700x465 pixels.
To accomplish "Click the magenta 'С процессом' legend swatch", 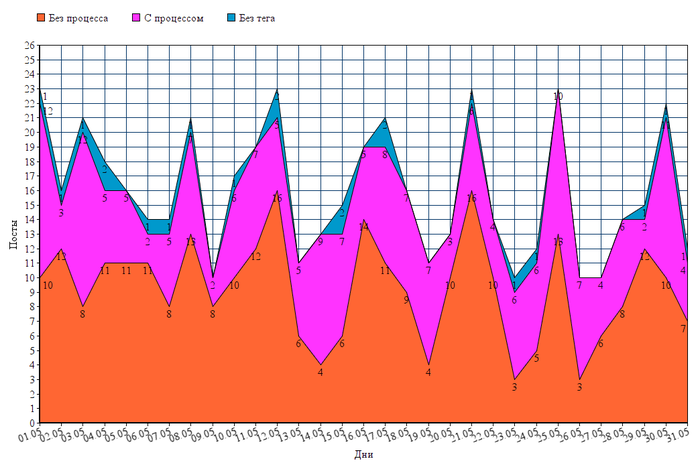I will click(x=137, y=18).
